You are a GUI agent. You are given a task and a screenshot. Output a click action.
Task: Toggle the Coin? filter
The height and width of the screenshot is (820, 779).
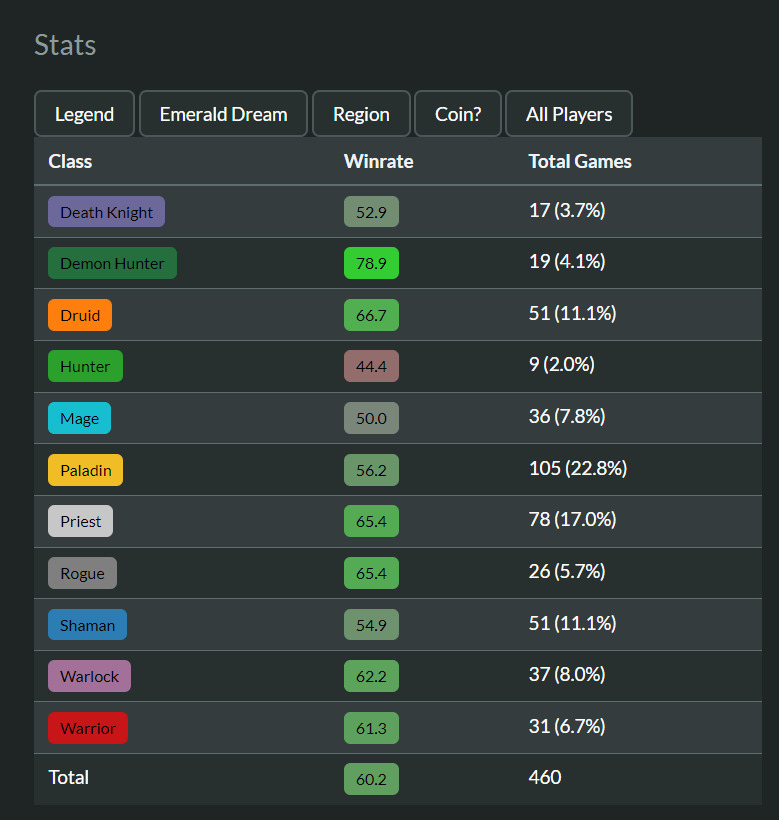coord(458,114)
